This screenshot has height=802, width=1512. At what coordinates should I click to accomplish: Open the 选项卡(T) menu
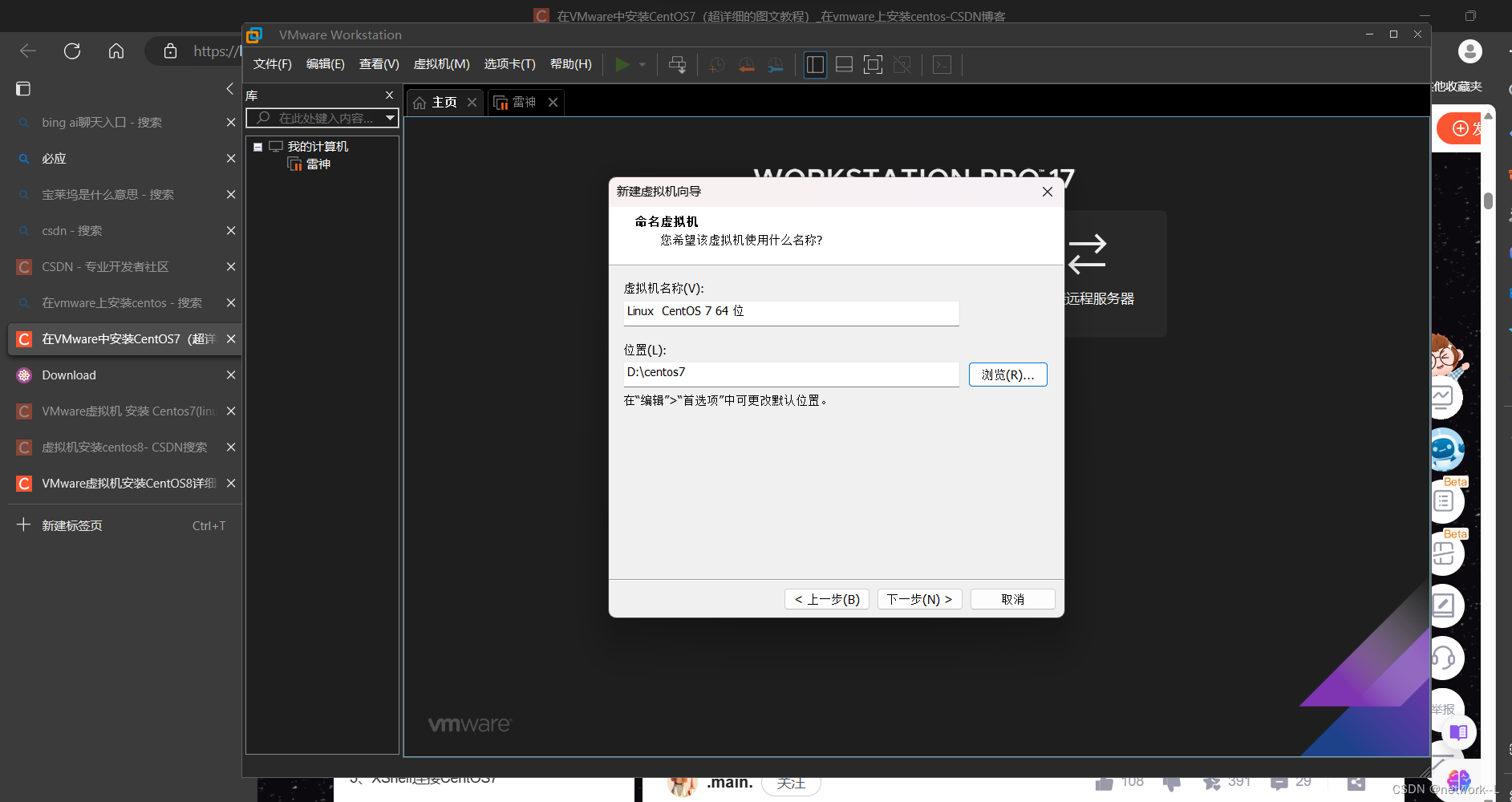[510, 64]
